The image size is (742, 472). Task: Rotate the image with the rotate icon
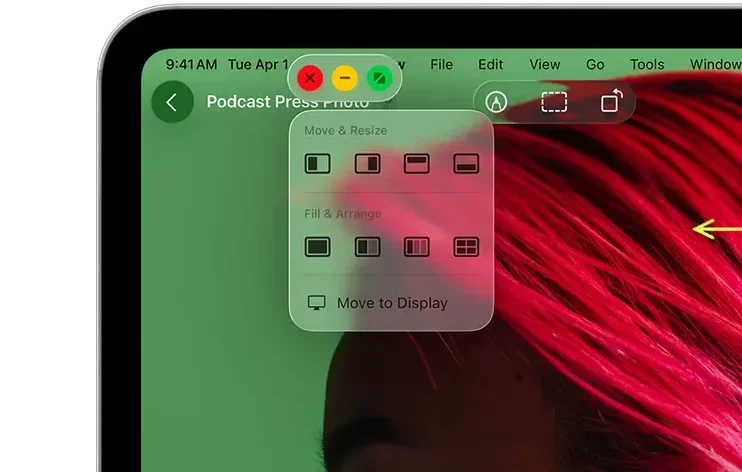[611, 102]
